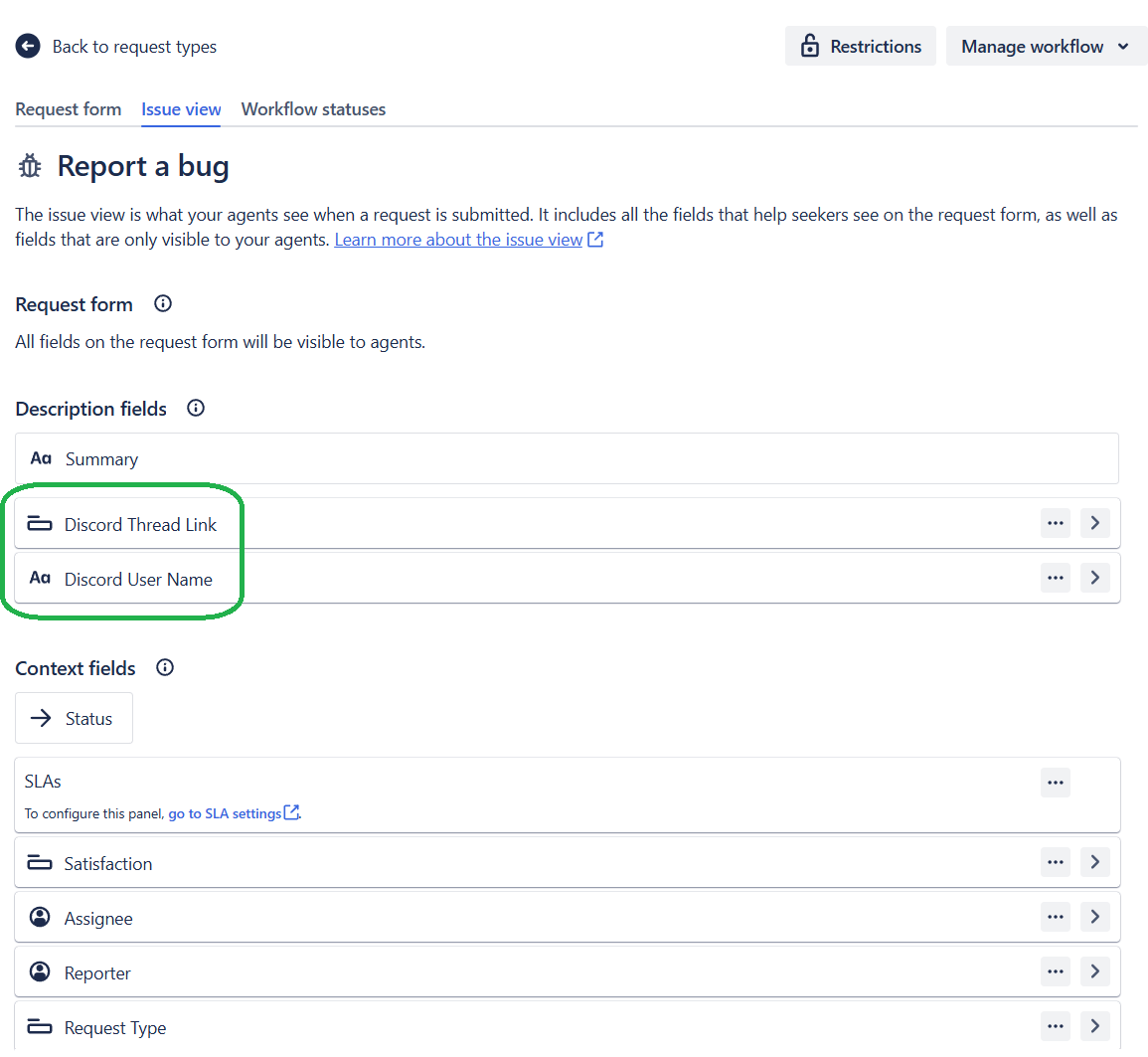
Task: Click the text field icon on Summary
Action: pyautogui.click(x=40, y=458)
